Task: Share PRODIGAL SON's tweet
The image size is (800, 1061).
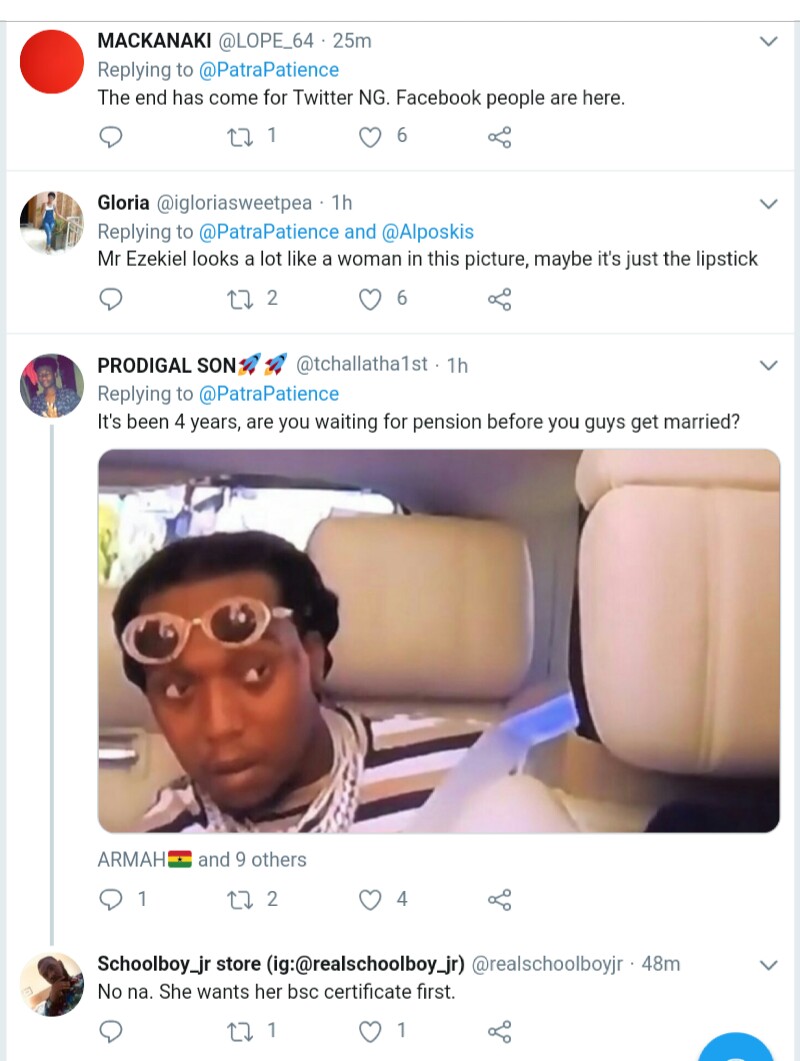Action: pos(499,900)
